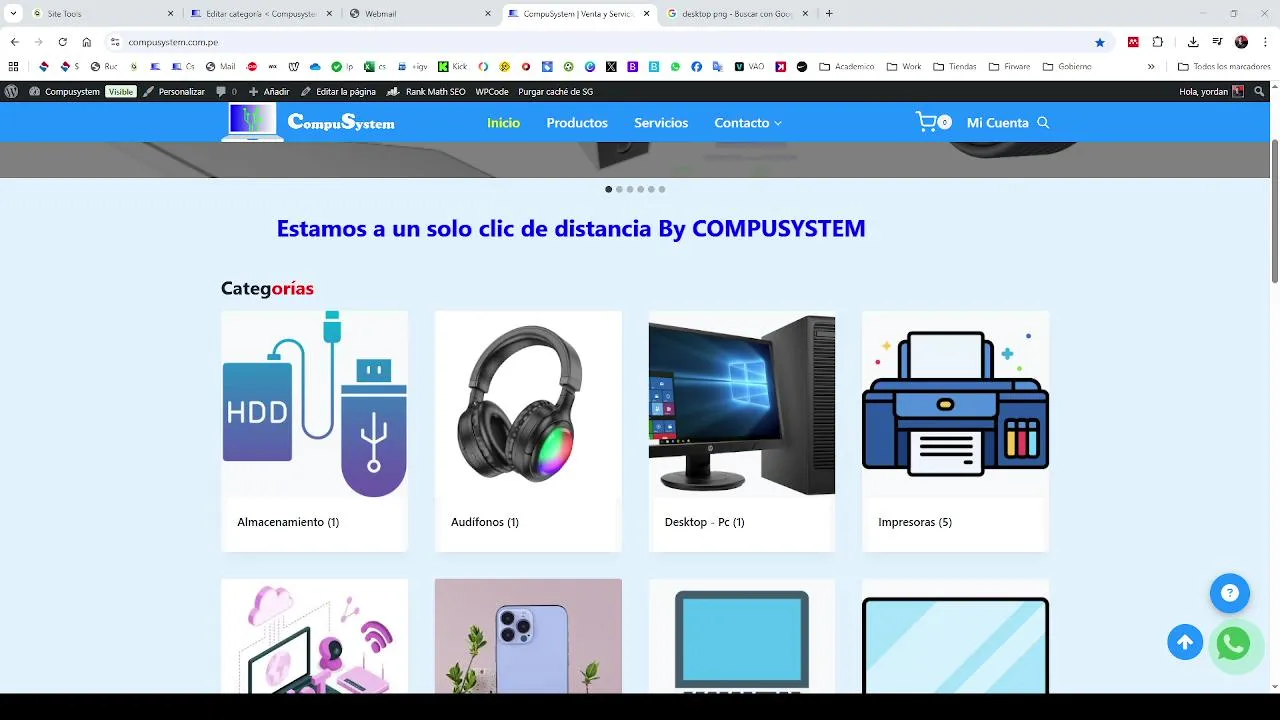Go to Inicio in site menu
The height and width of the screenshot is (720, 1280).
503,123
